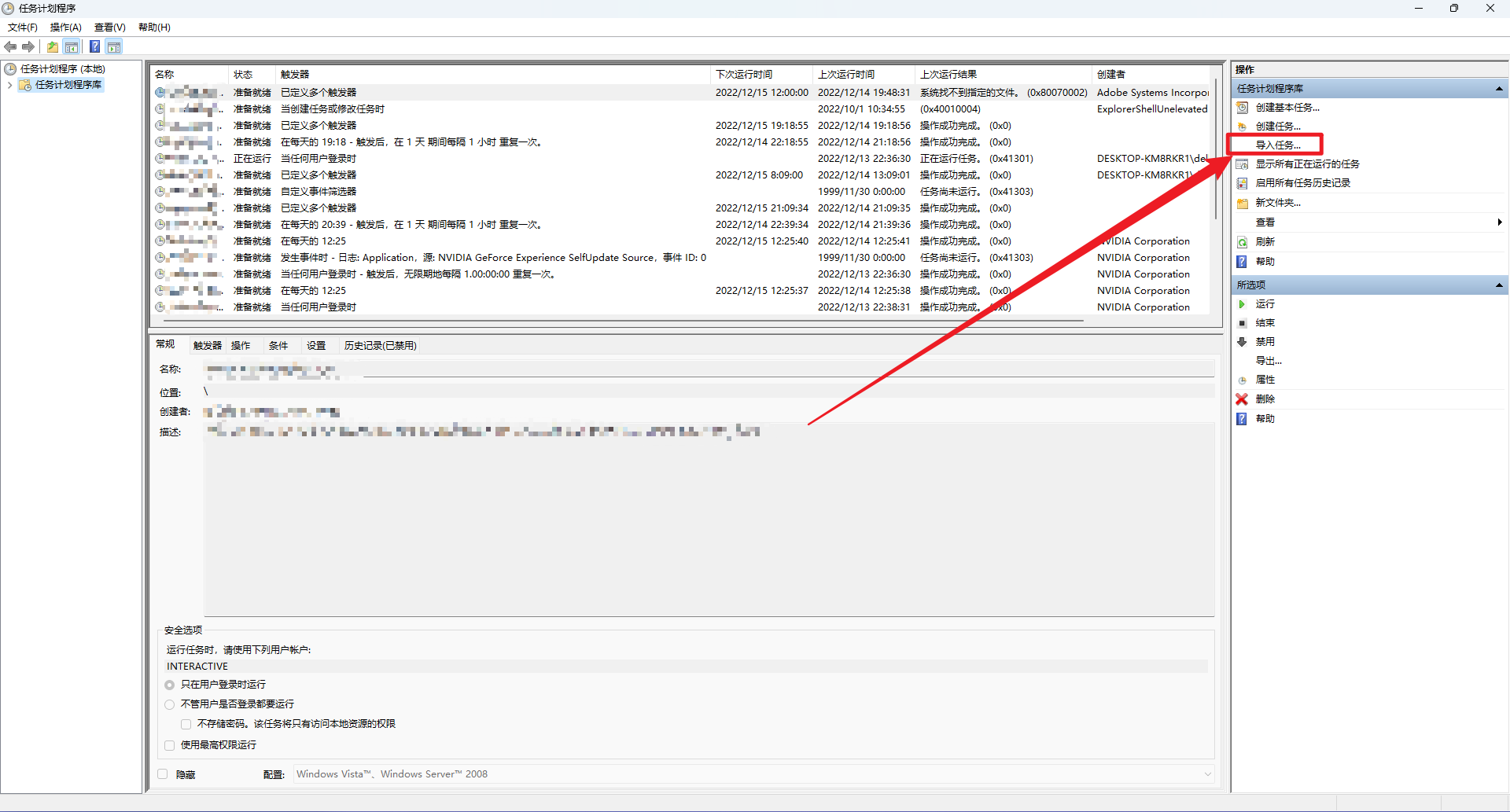Image resolution: width=1510 pixels, height=812 pixels.
Task: Click the 属性 clock icon
Action: 1243,380
